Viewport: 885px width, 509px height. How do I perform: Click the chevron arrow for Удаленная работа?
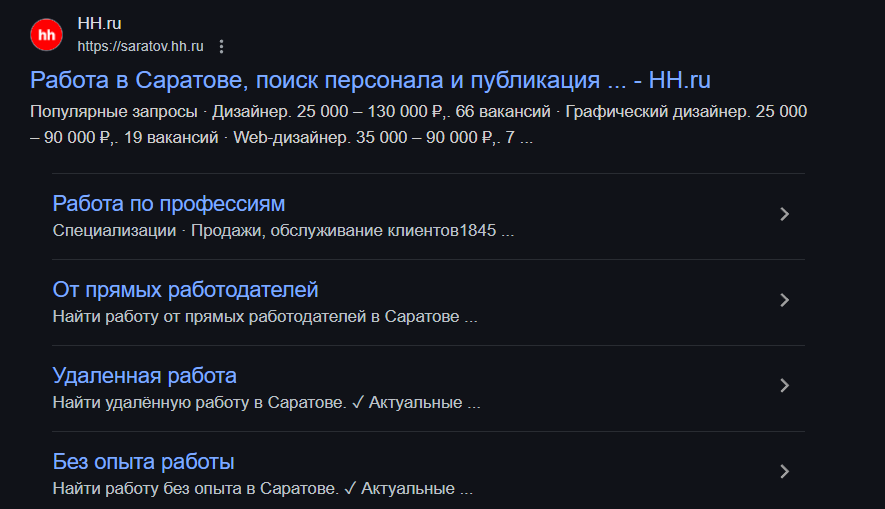click(x=784, y=385)
